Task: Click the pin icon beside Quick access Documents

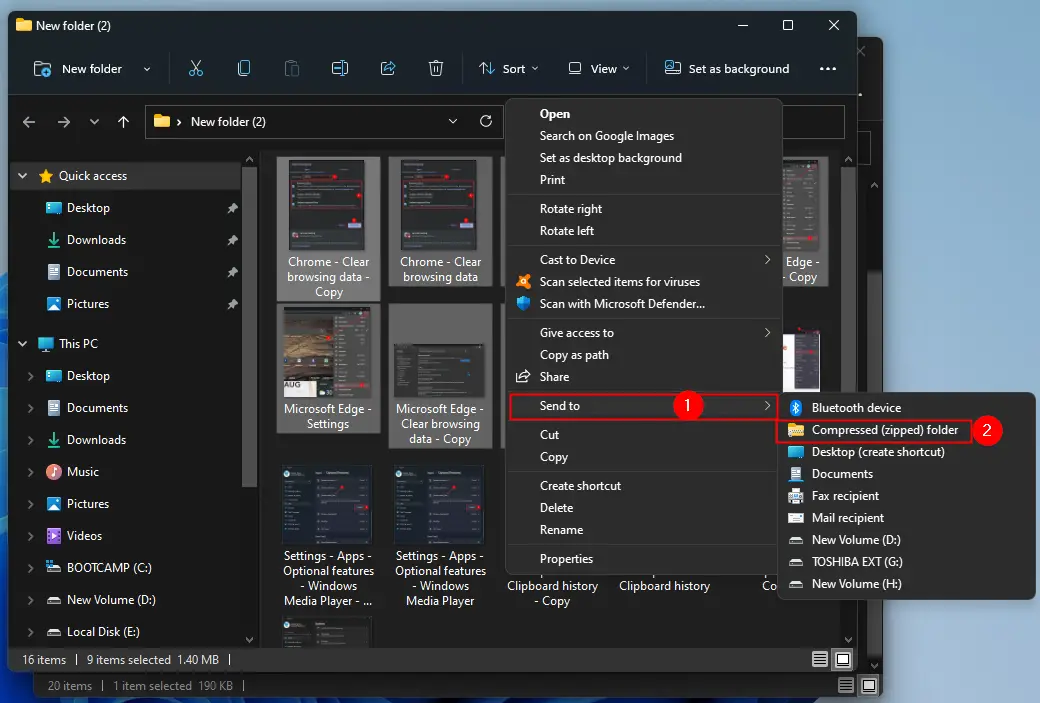Action: pyautogui.click(x=232, y=272)
